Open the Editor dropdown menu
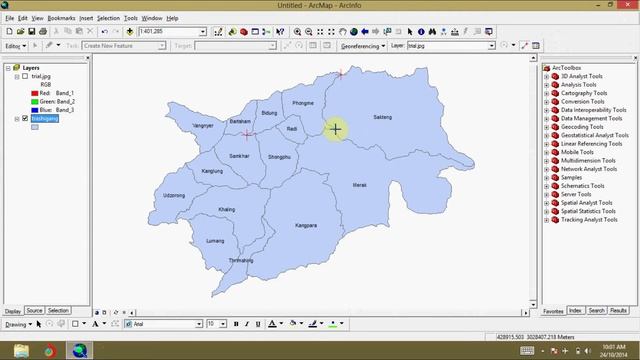This screenshot has height=360, width=640. [16, 46]
